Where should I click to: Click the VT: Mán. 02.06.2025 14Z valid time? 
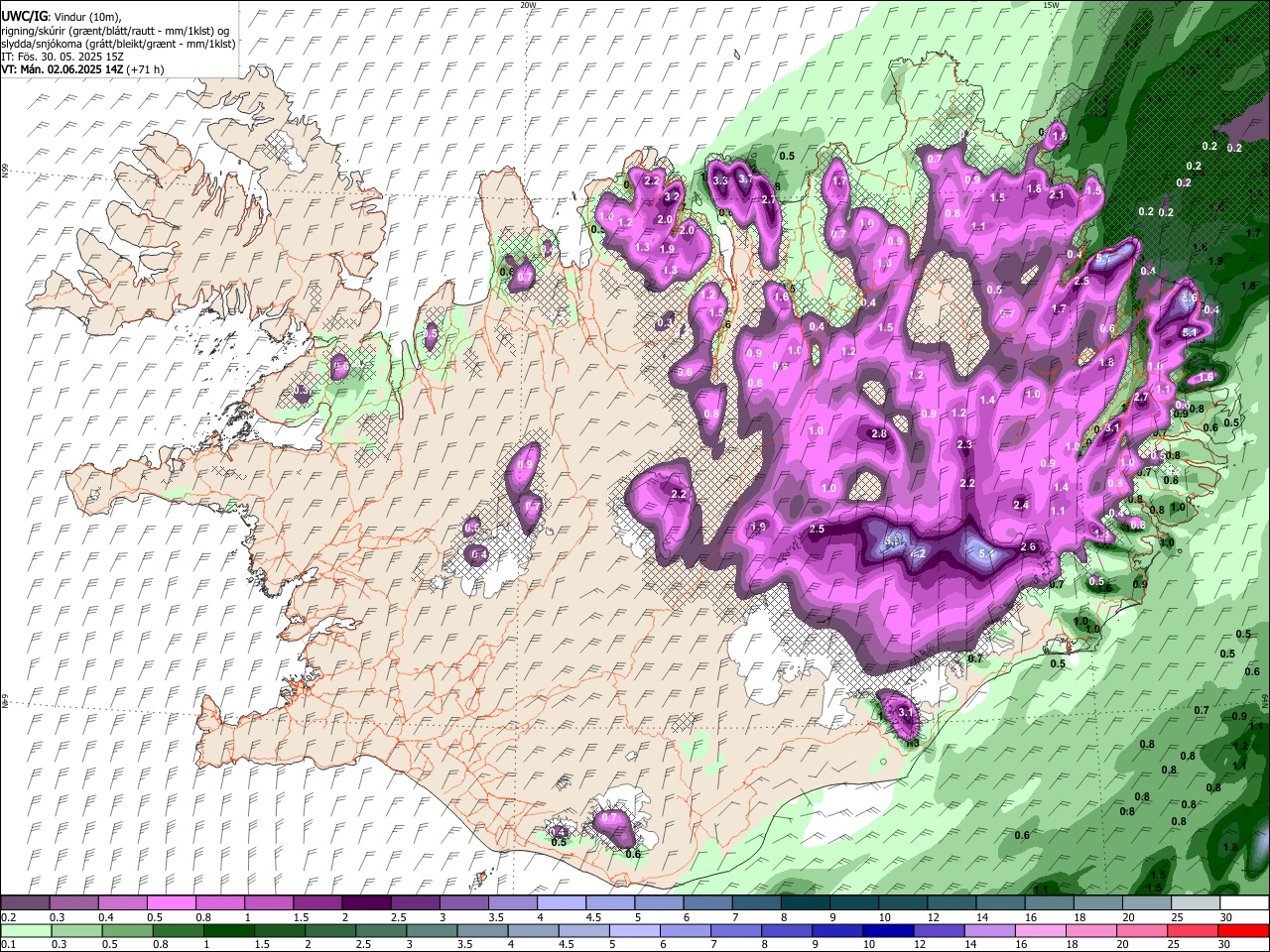62,69
